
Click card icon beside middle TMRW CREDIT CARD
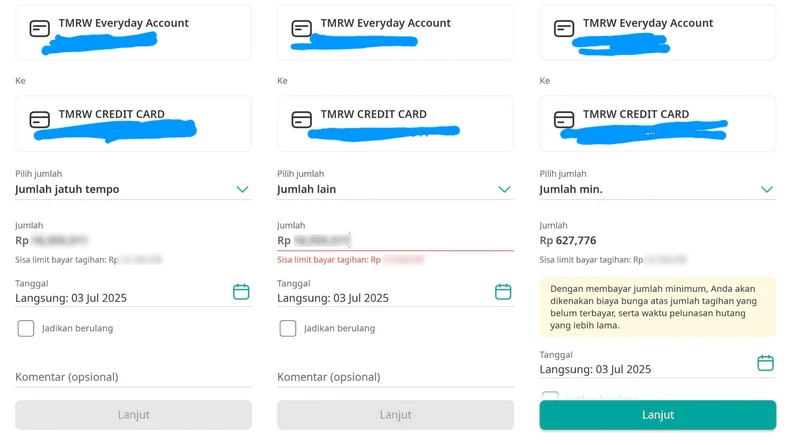pyautogui.click(x=302, y=120)
